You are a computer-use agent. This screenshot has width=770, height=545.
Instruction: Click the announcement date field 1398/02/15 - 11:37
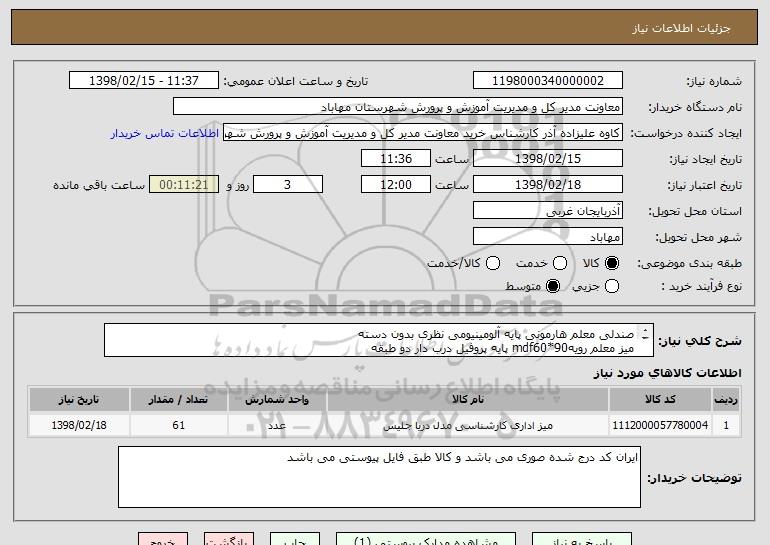[x=144, y=81]
